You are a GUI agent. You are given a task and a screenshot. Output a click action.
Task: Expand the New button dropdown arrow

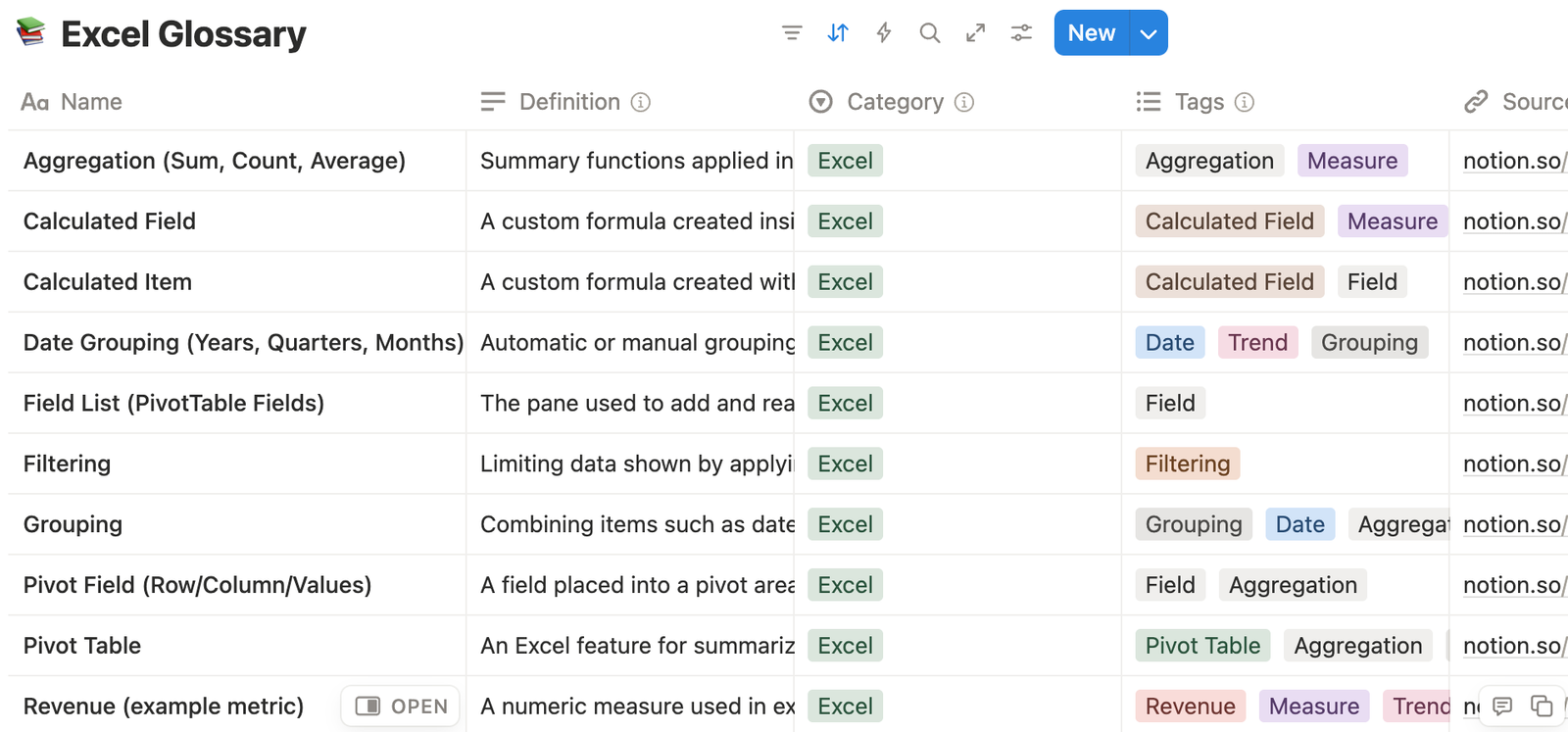[x=1149, y=33]
